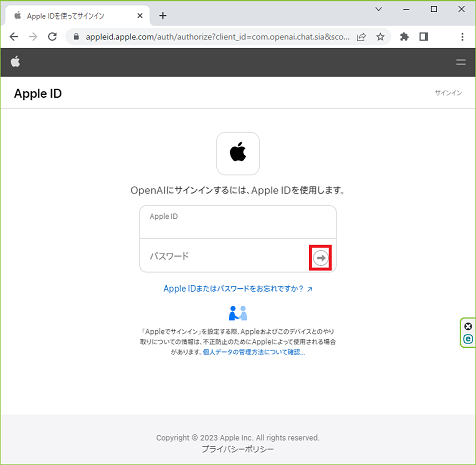
Task: Click the share page icon in address bar
Action: tap(361, 37)
